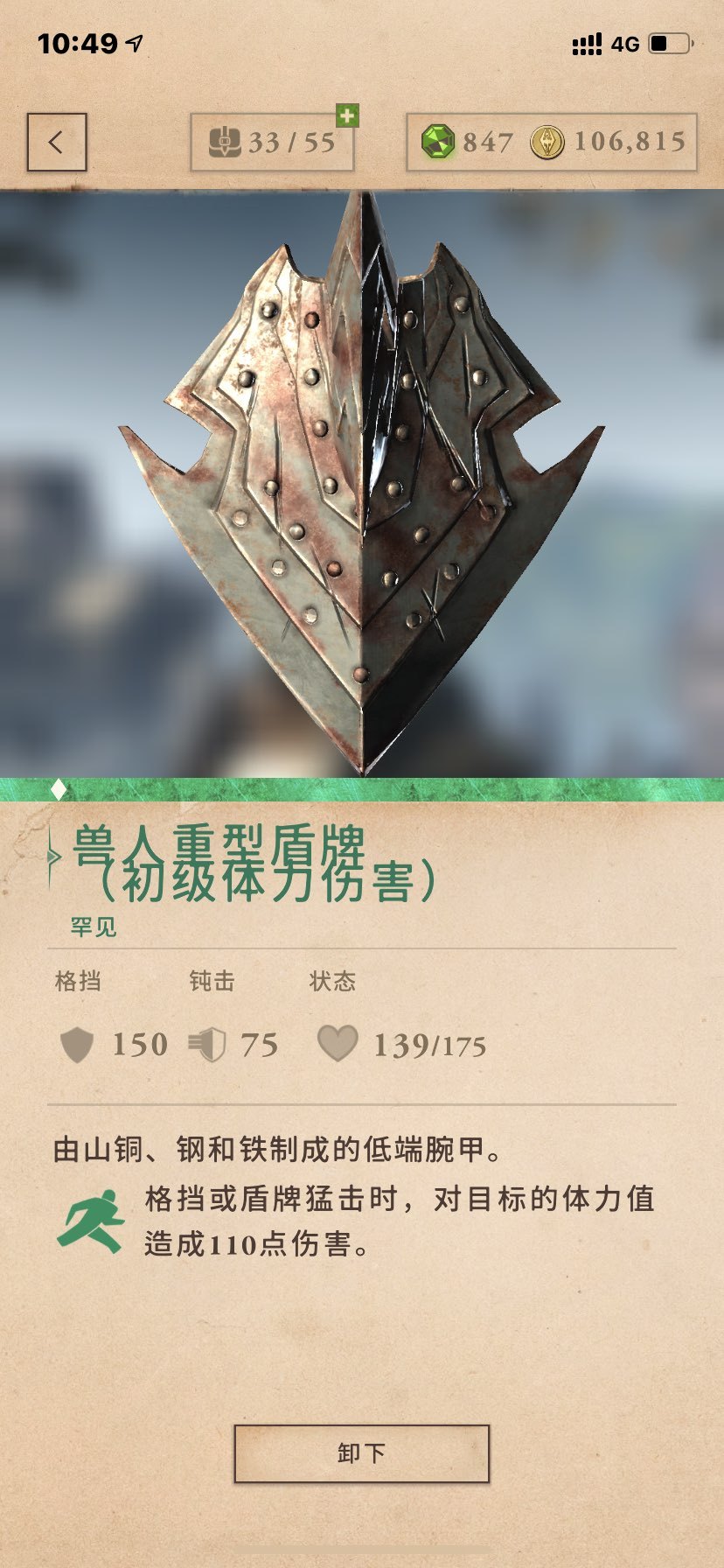Tap the heart condition icon
Screen dimensions: 724x1568
338,1044
